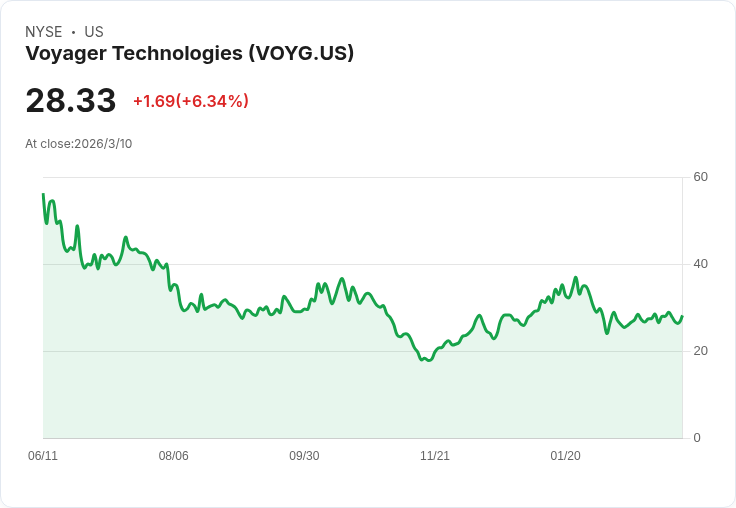
Task: Click the starting peak of the price line
Action: click(x=43, y=193)
